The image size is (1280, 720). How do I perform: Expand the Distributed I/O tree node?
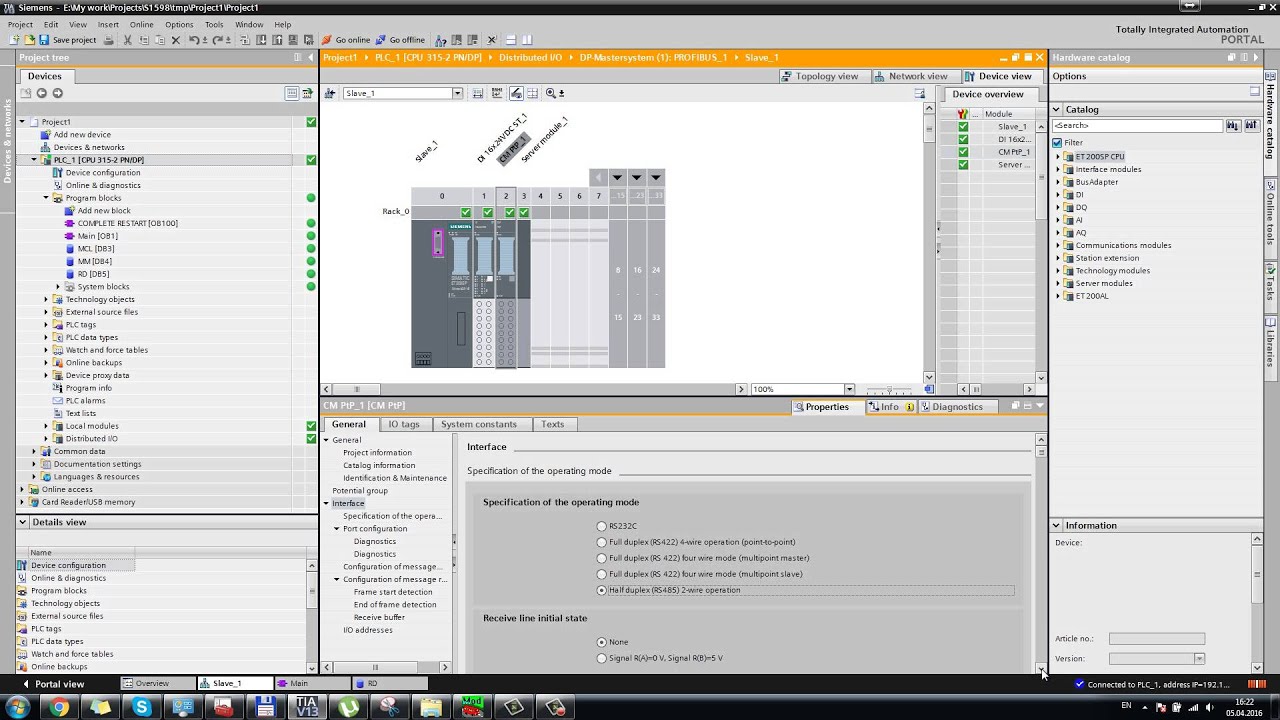pyautogui.click(x=46, y=438)
